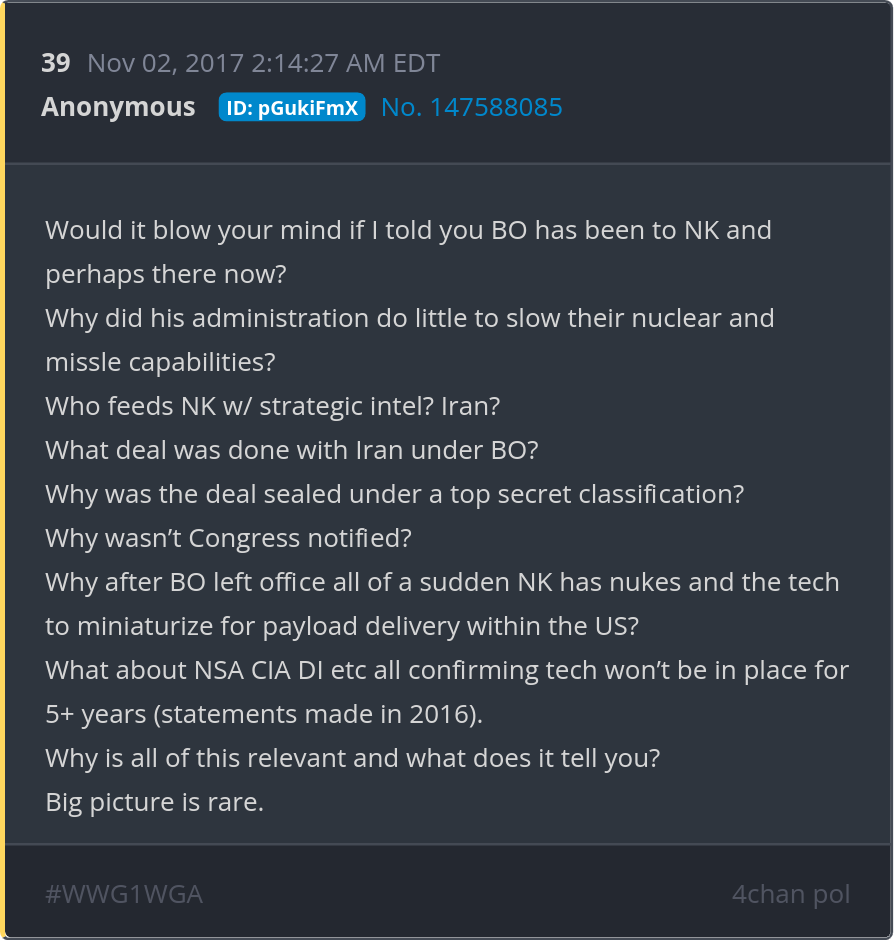This screenshot has height=940, width=894.
Task: Click the Nov 02, 2017 timestamp
Action: [263, 63]
